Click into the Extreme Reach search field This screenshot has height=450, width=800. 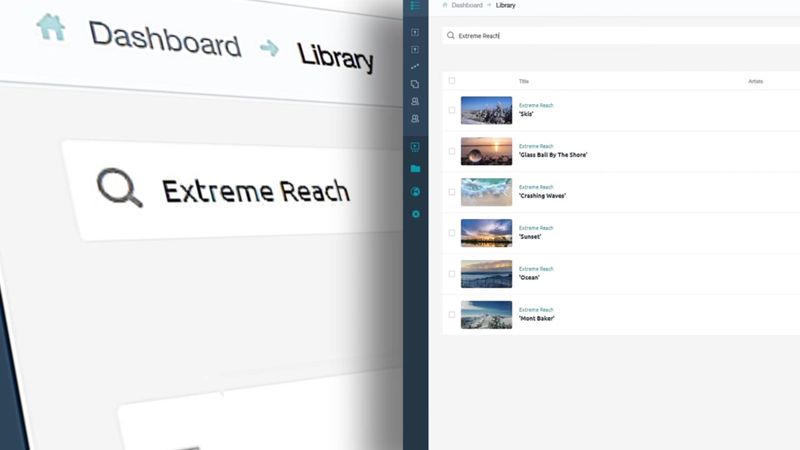620,36
